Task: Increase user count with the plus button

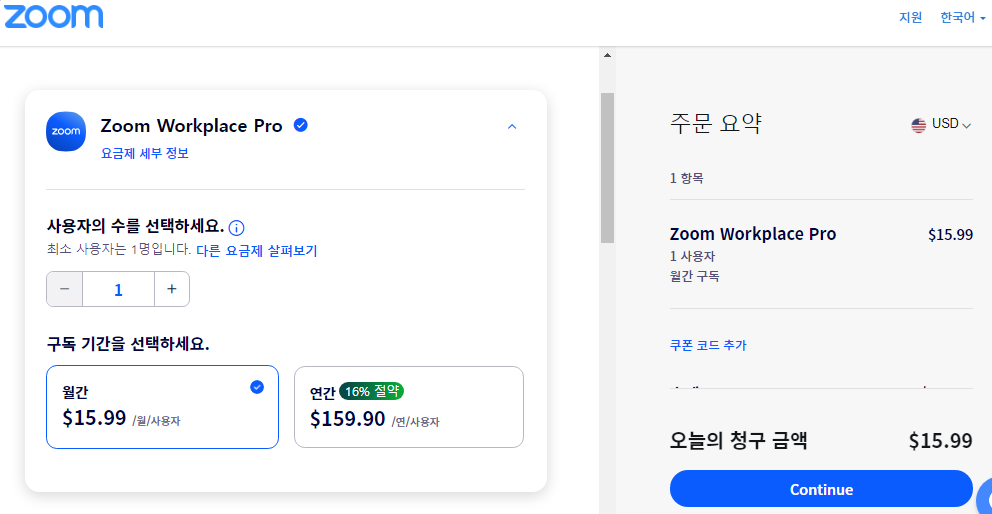Action: [x=172, y=289]
